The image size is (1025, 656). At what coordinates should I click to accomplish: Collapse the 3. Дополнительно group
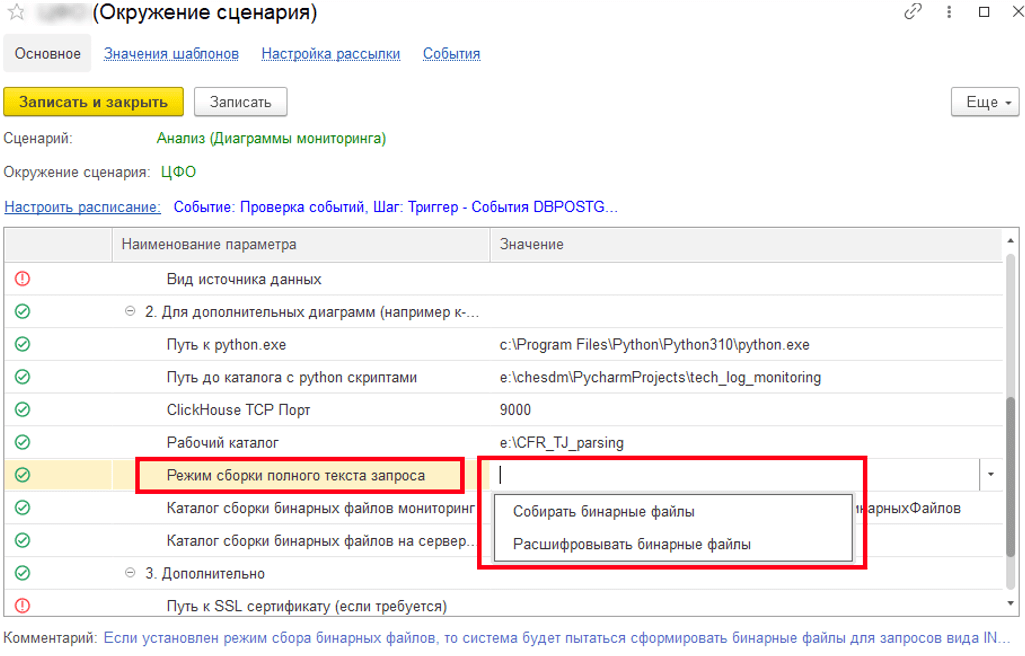pos(130,573)
